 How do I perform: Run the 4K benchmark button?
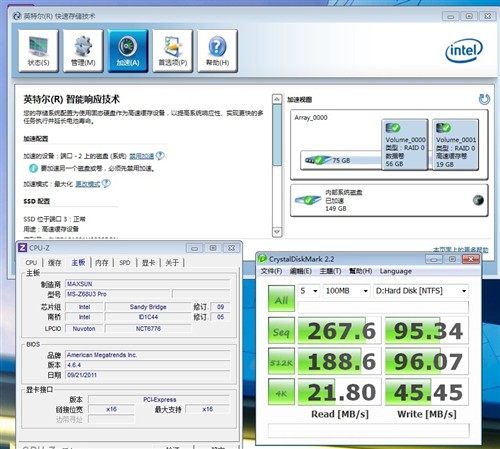pos(281,392)
